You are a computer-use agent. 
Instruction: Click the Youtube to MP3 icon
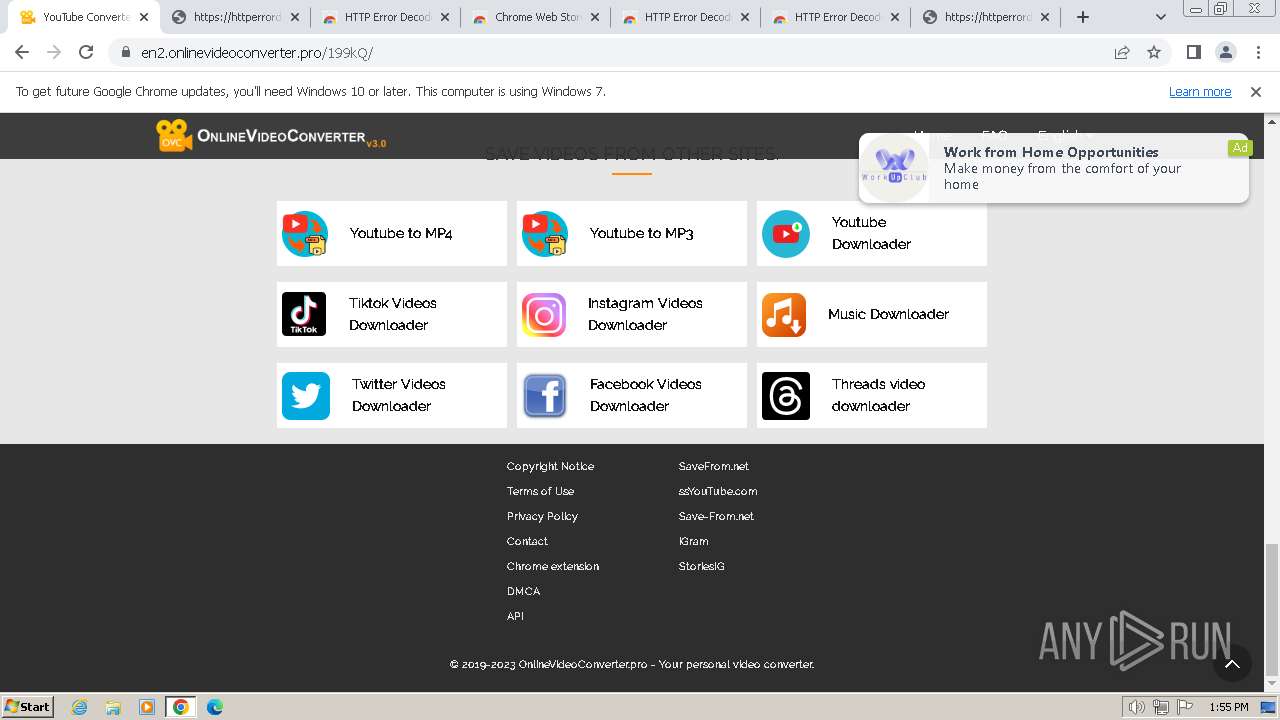[x=545, y=234]
